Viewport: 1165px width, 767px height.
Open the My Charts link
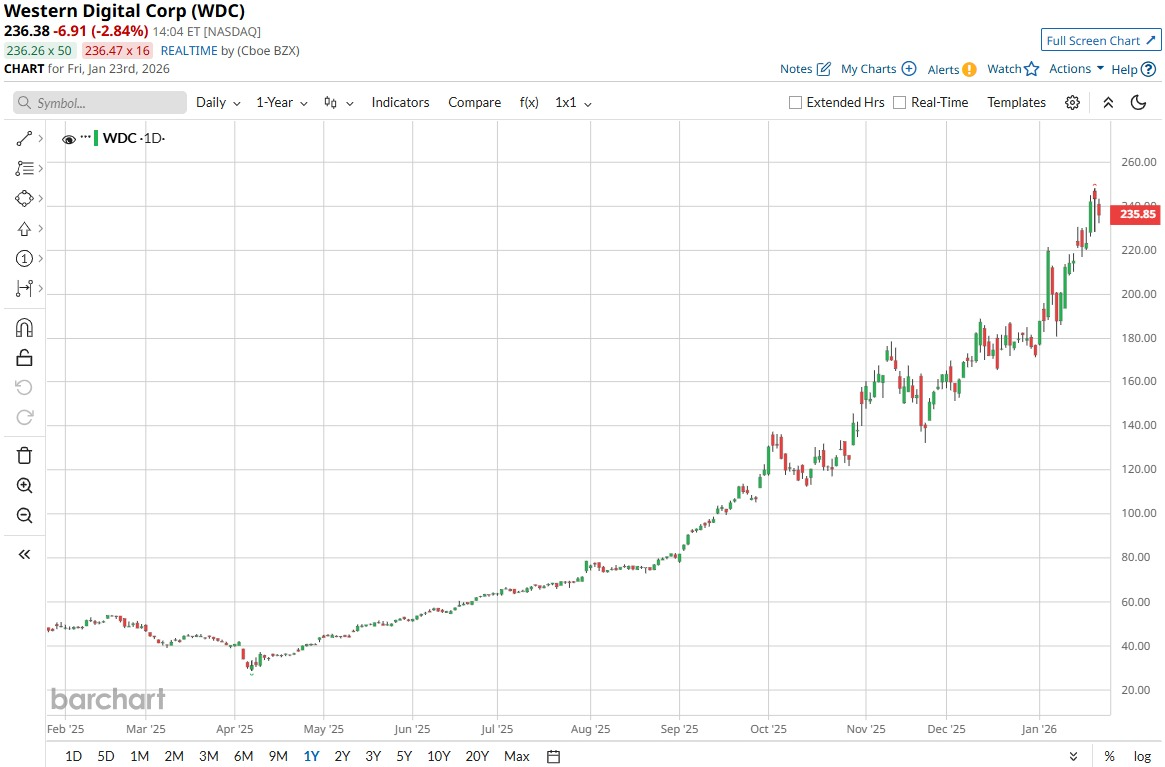tap(869, 68)
